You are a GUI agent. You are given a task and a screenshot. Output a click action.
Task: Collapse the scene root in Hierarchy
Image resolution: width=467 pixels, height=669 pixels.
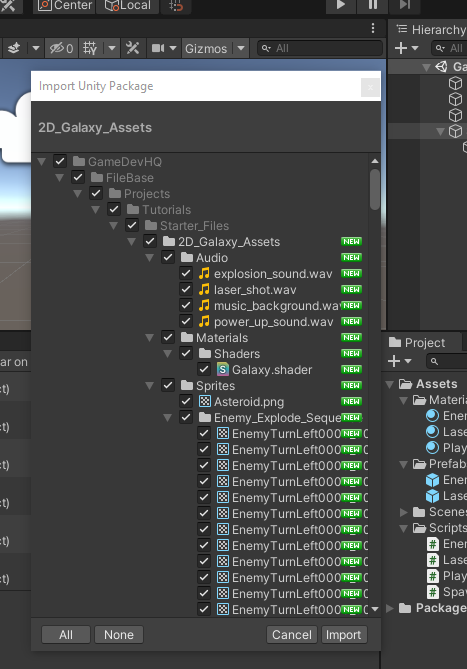tap(426, 67)
